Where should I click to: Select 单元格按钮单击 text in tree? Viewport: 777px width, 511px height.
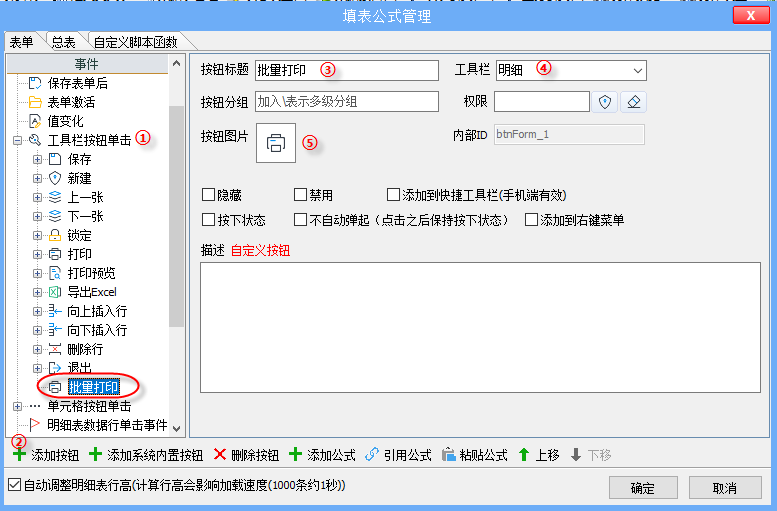tap(89, 406)
